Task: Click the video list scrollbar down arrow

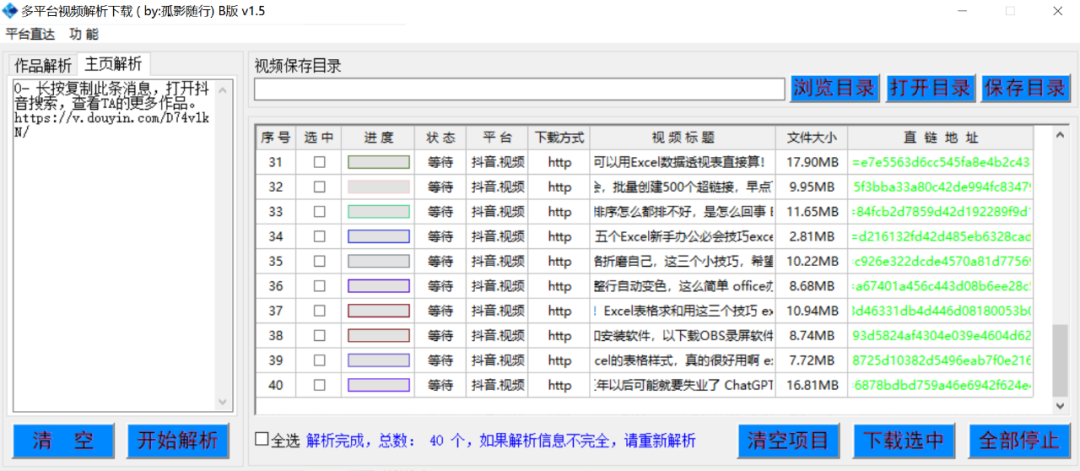Action: click(x=1059, y=405)
